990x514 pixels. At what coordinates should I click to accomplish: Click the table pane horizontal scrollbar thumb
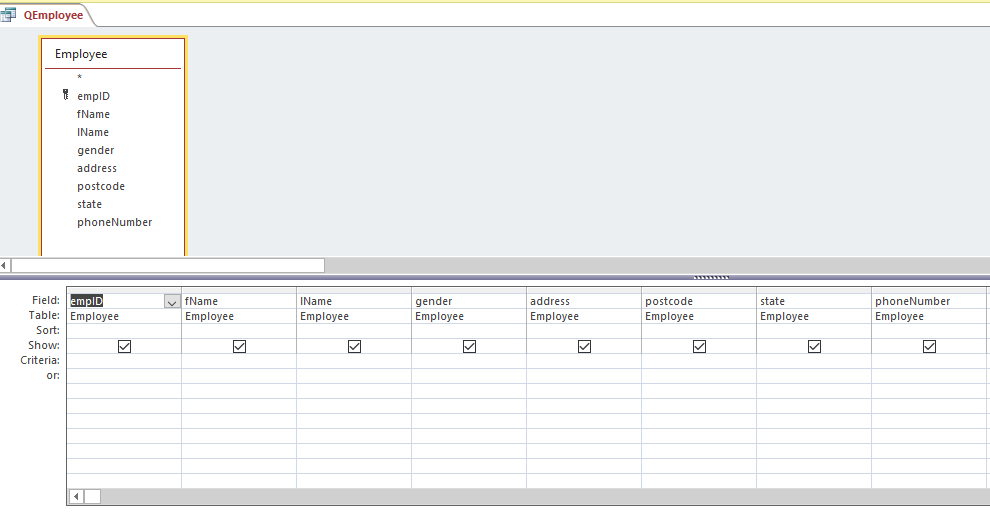(168, 266)
